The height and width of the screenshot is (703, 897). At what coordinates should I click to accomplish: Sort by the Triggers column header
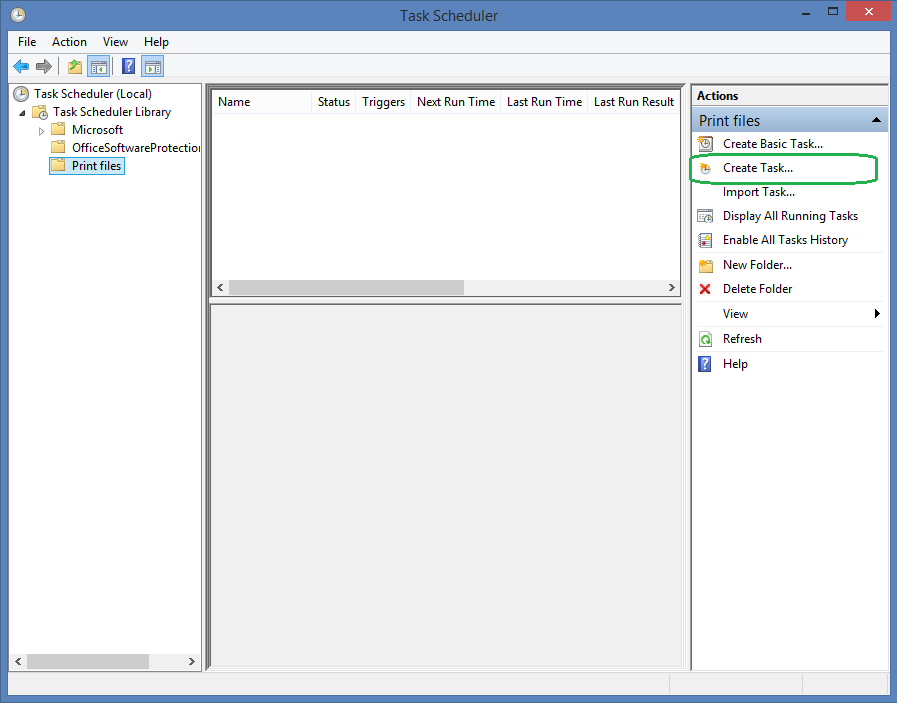[383, 102]
